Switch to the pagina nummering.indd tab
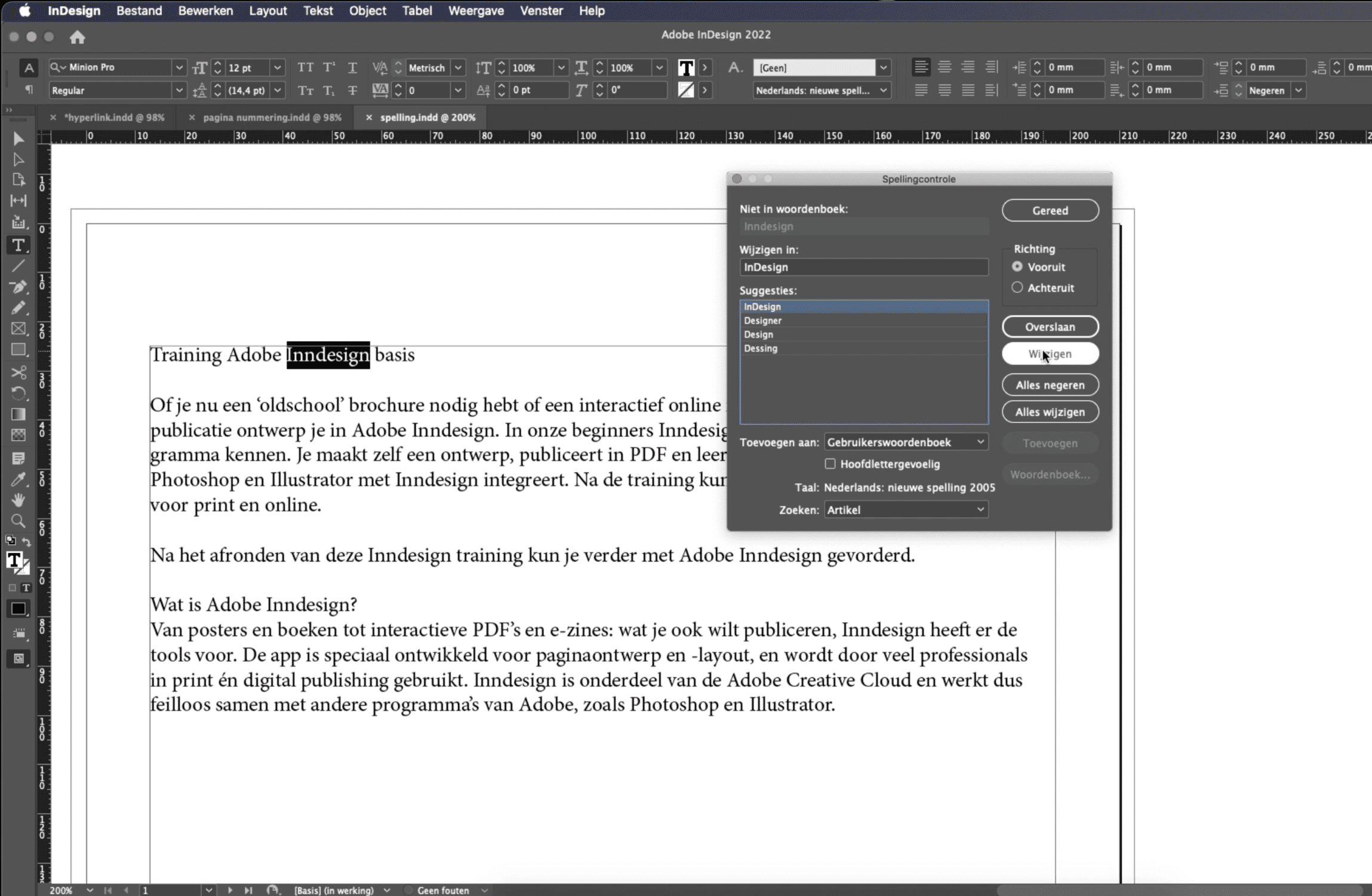 click(x=272, y=118)
